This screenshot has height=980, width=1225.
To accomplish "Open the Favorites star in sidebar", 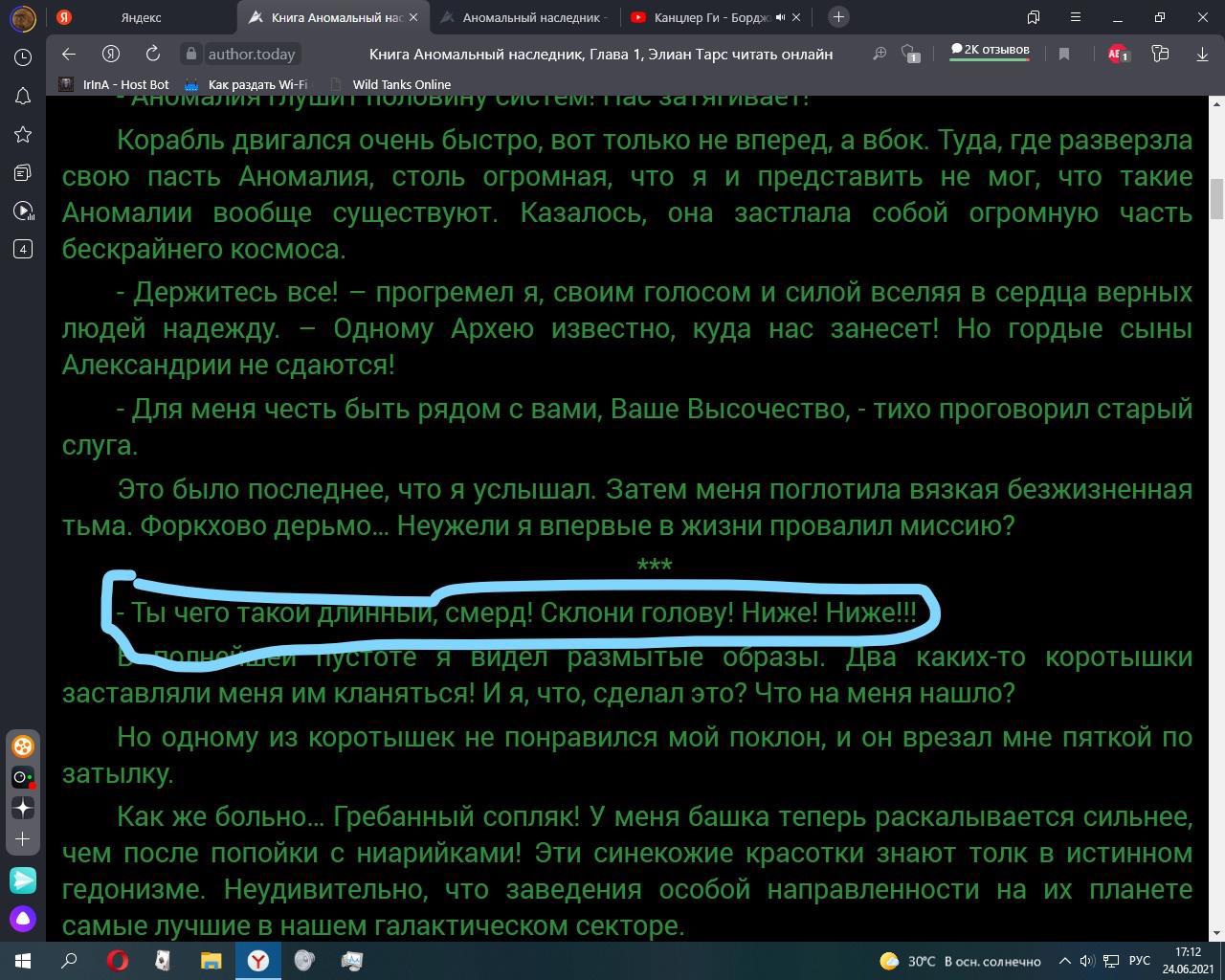I will tap(23, 134).
